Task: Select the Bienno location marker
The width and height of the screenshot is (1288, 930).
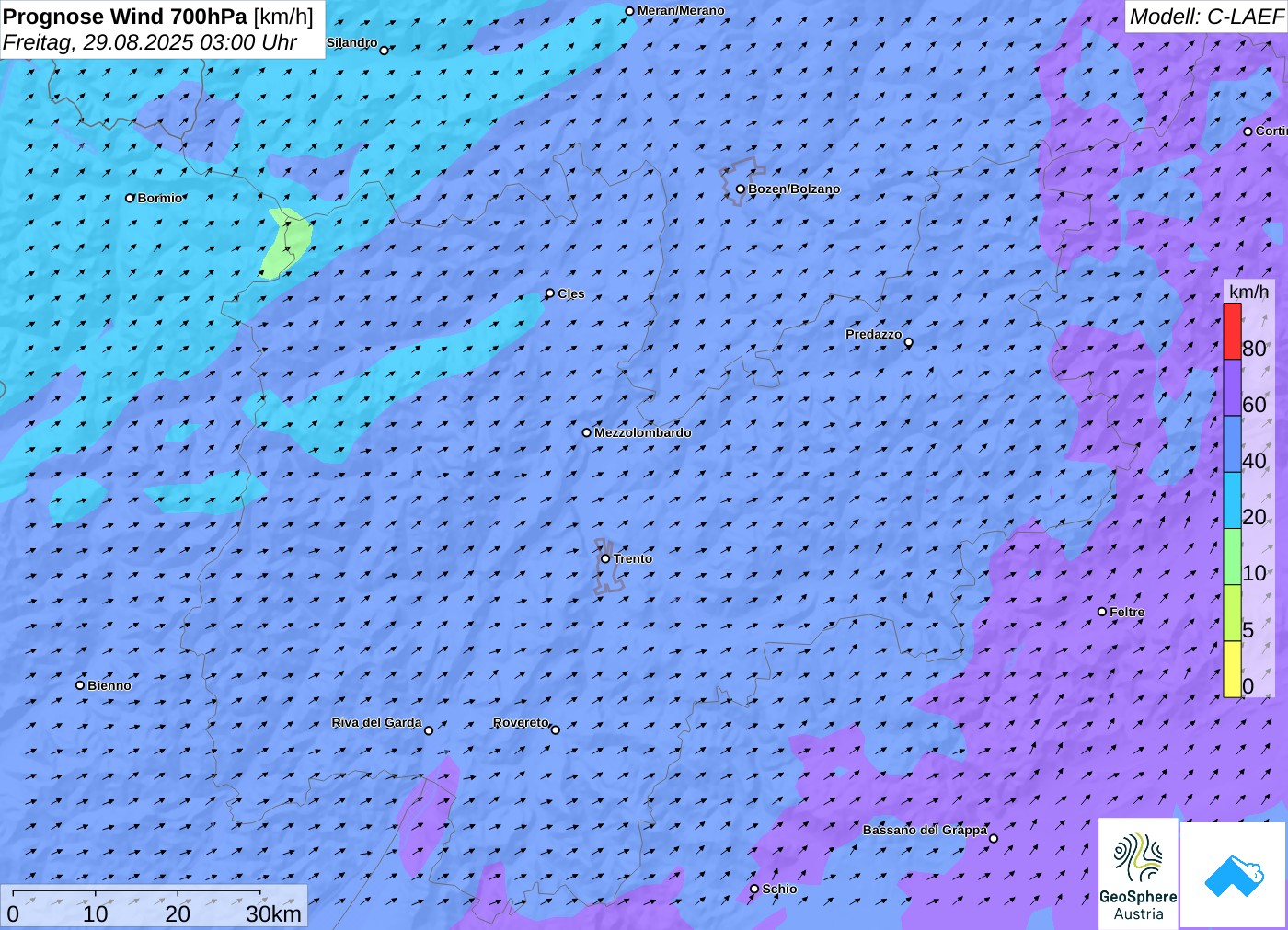Action: point(80,685)
